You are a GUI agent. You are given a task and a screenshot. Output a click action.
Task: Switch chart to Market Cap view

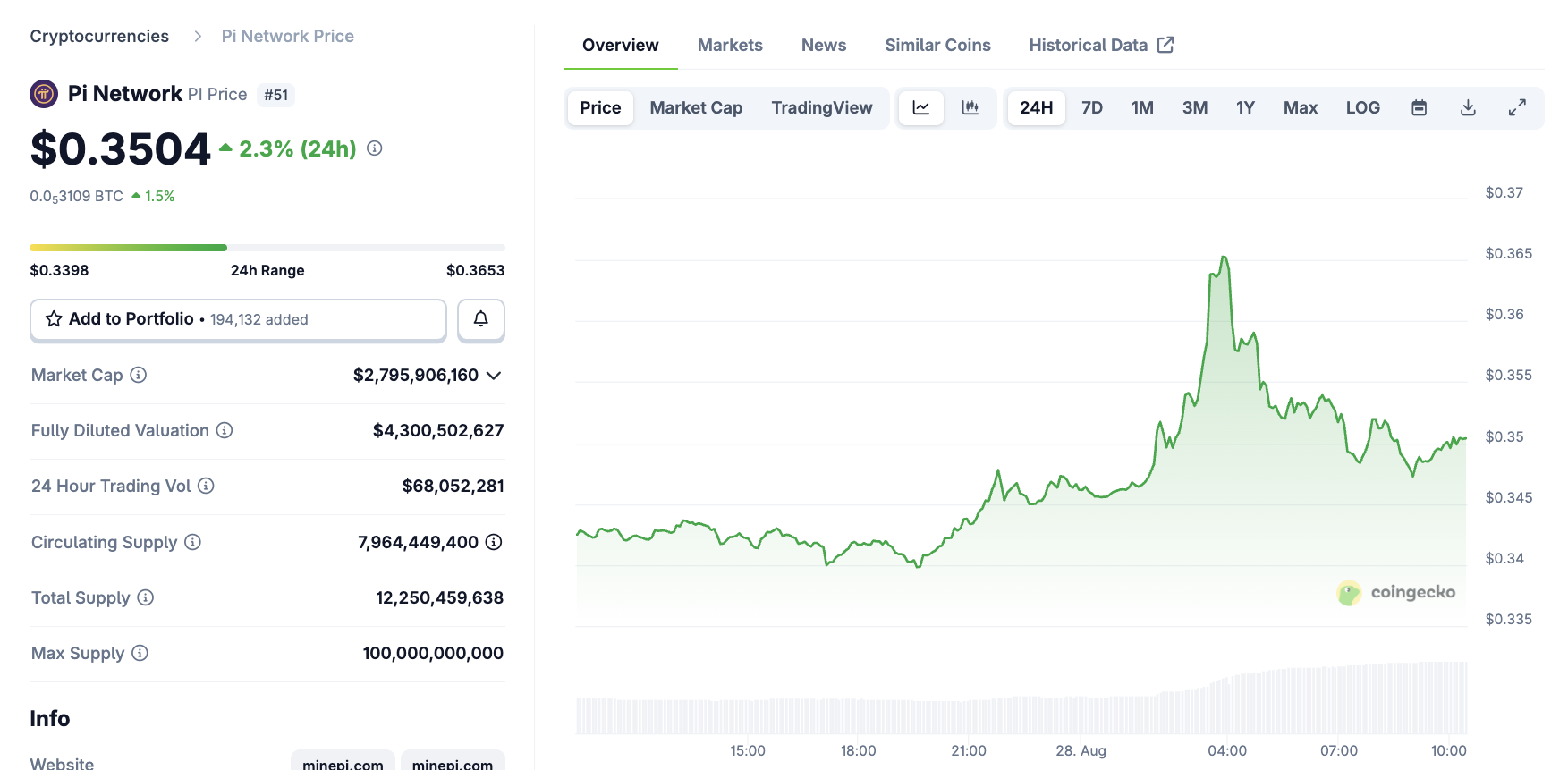click(x=696, y=108)
